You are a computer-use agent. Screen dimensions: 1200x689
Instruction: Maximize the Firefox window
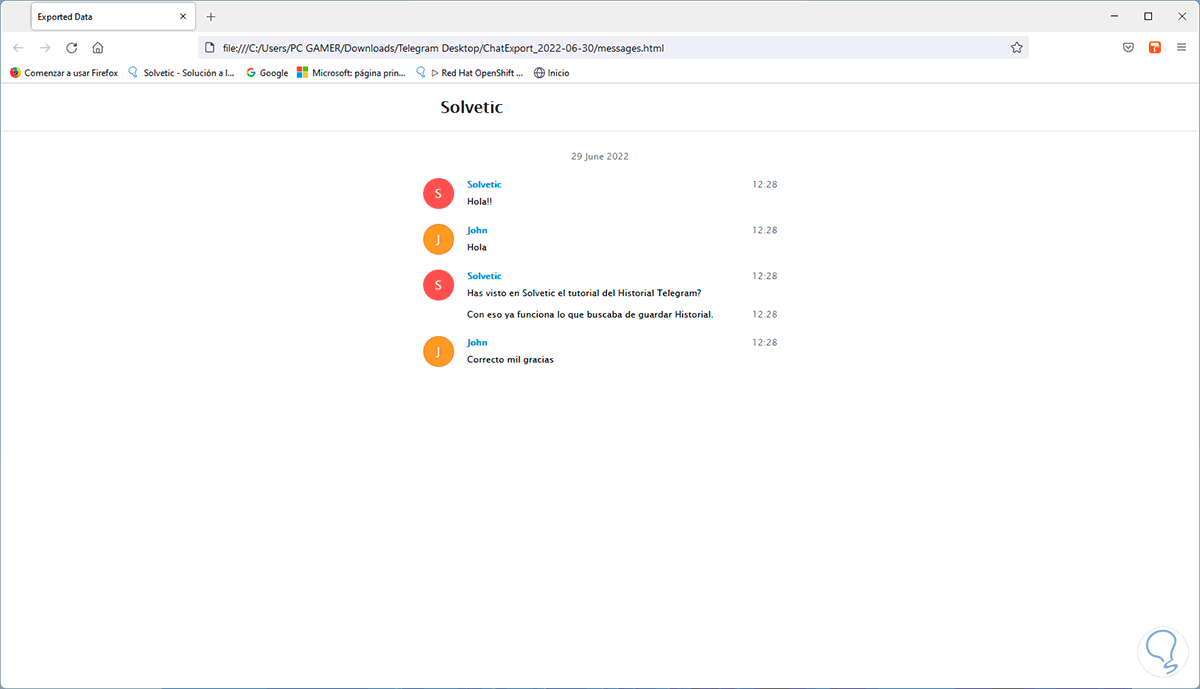[x=1148, y=17]
